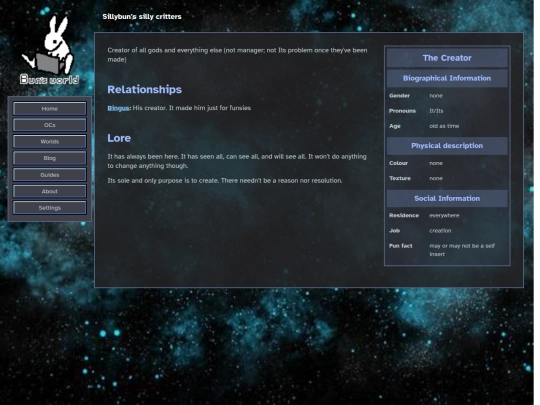Click the Colour row label
The image size is (540, 405).
click(398, 163)
